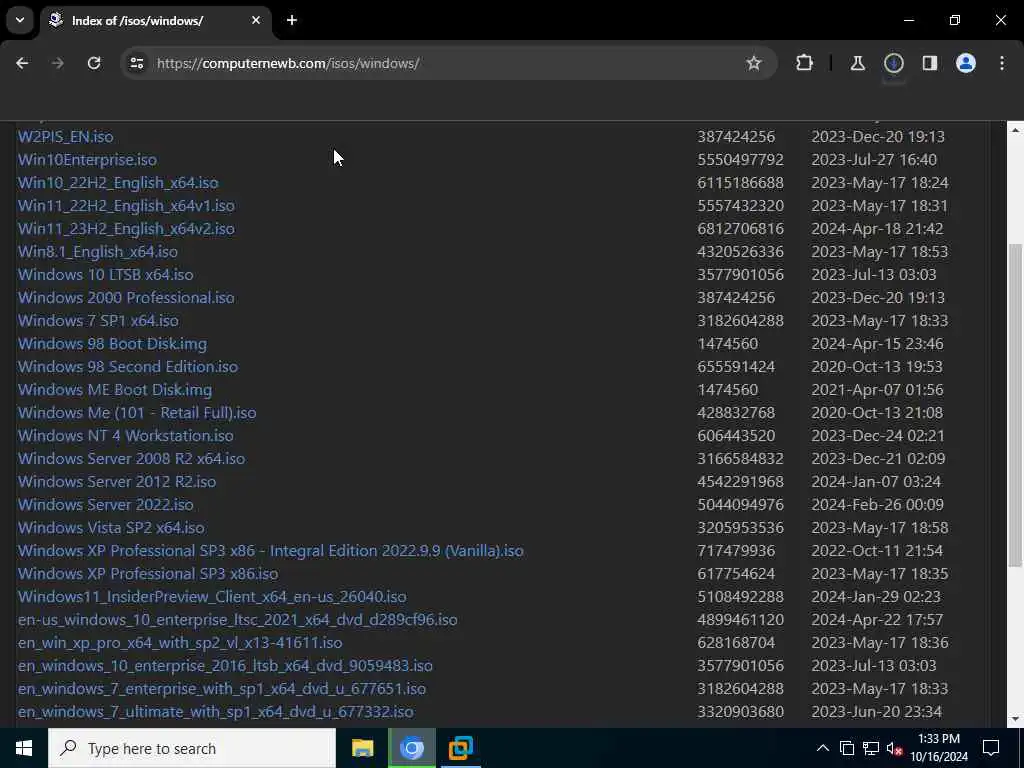Click Windows 98 Second Edition.iso
The height and width of the screenshot is (768, 1024).
click(x=127, y=366)
